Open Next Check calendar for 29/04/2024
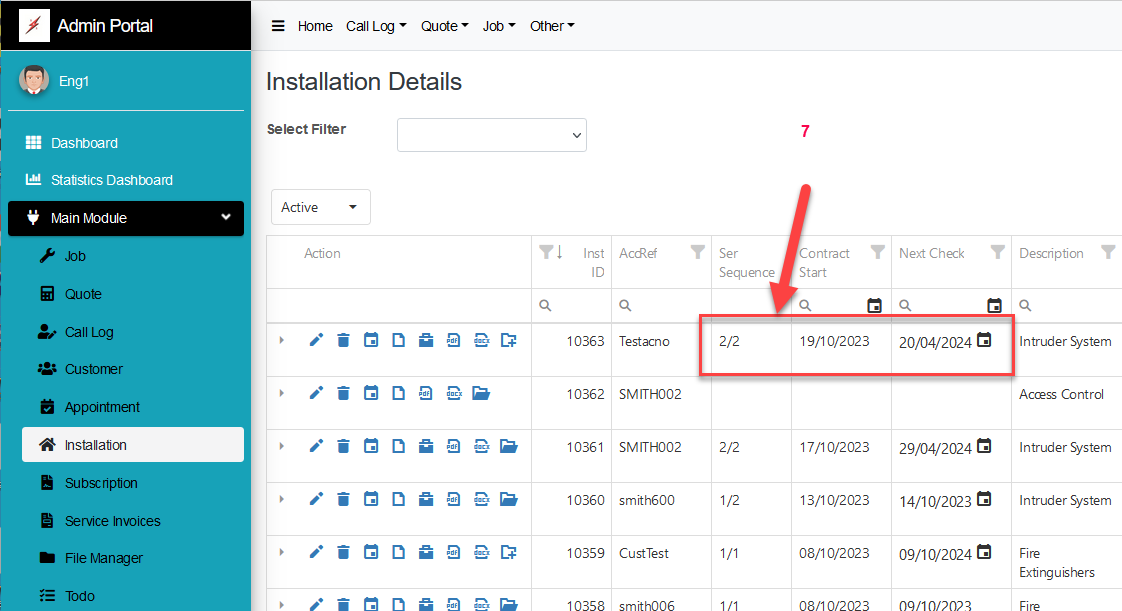The height and width of the screenshot is (611, 1122). tap(985, 446)
